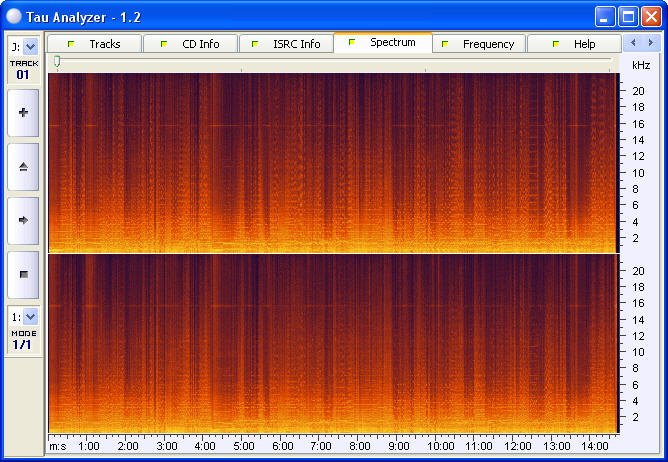Click the mode 1/1 display
Image resolution: width=668 pixels, height=462 pixels.
(x=22, y=344)
